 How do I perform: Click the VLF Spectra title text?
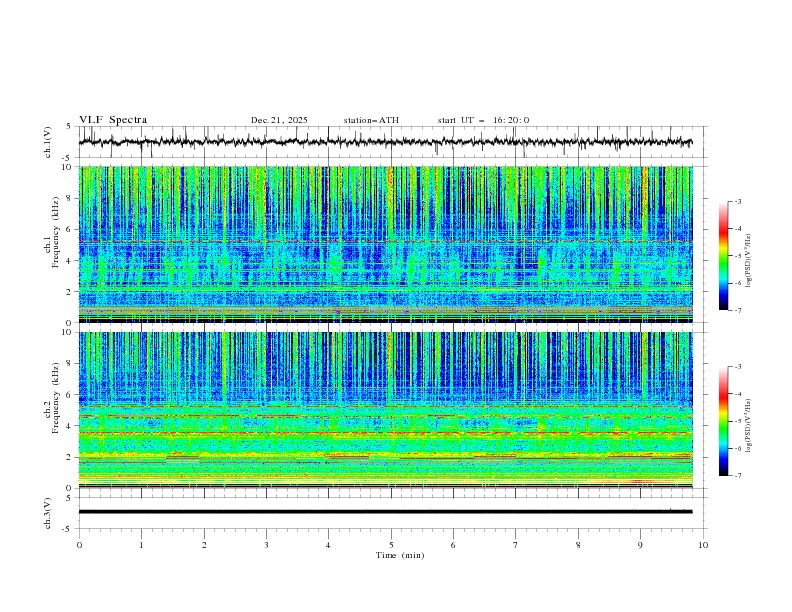pos(113,120)
